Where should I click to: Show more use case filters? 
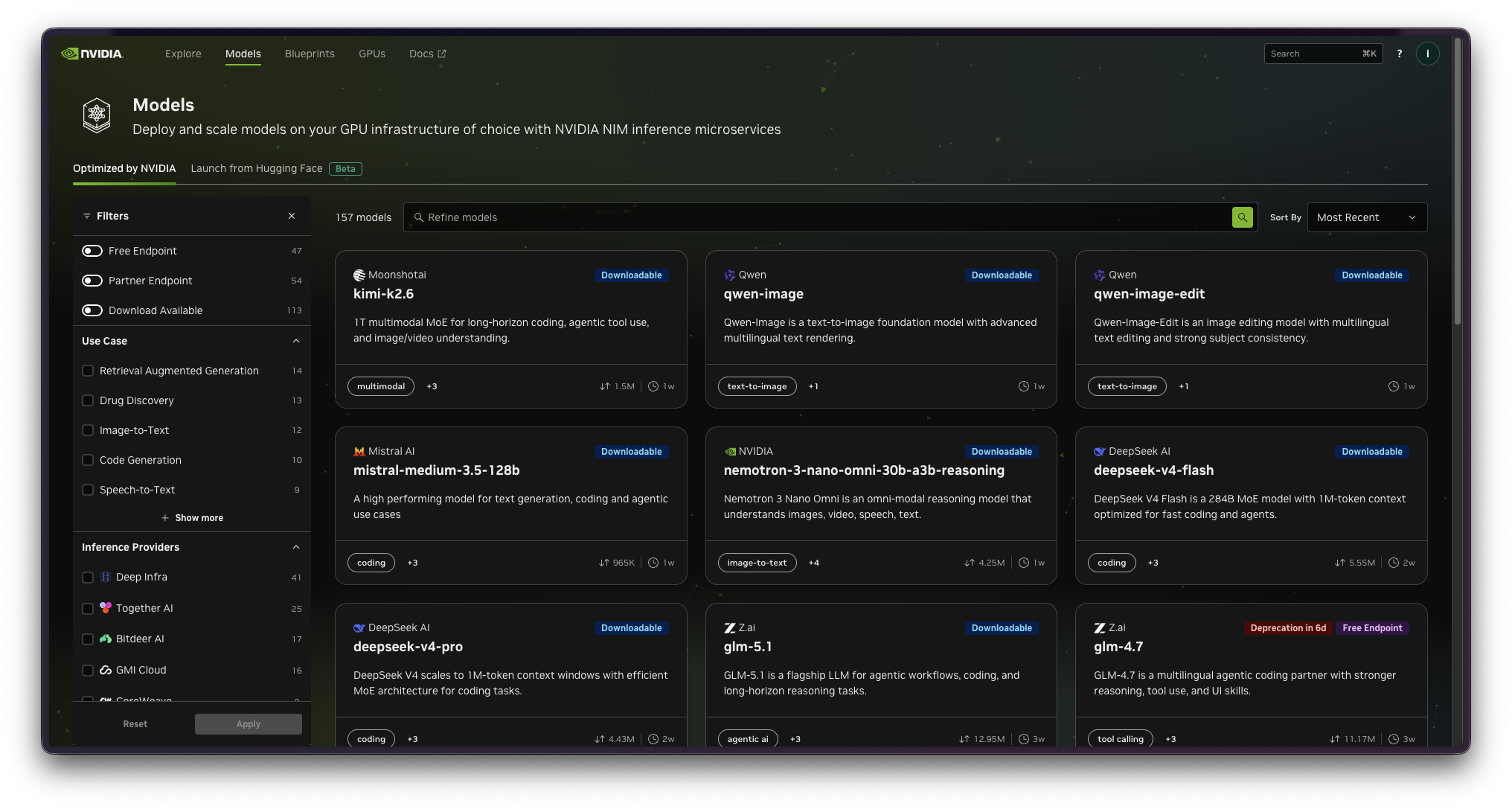[192, 518]
